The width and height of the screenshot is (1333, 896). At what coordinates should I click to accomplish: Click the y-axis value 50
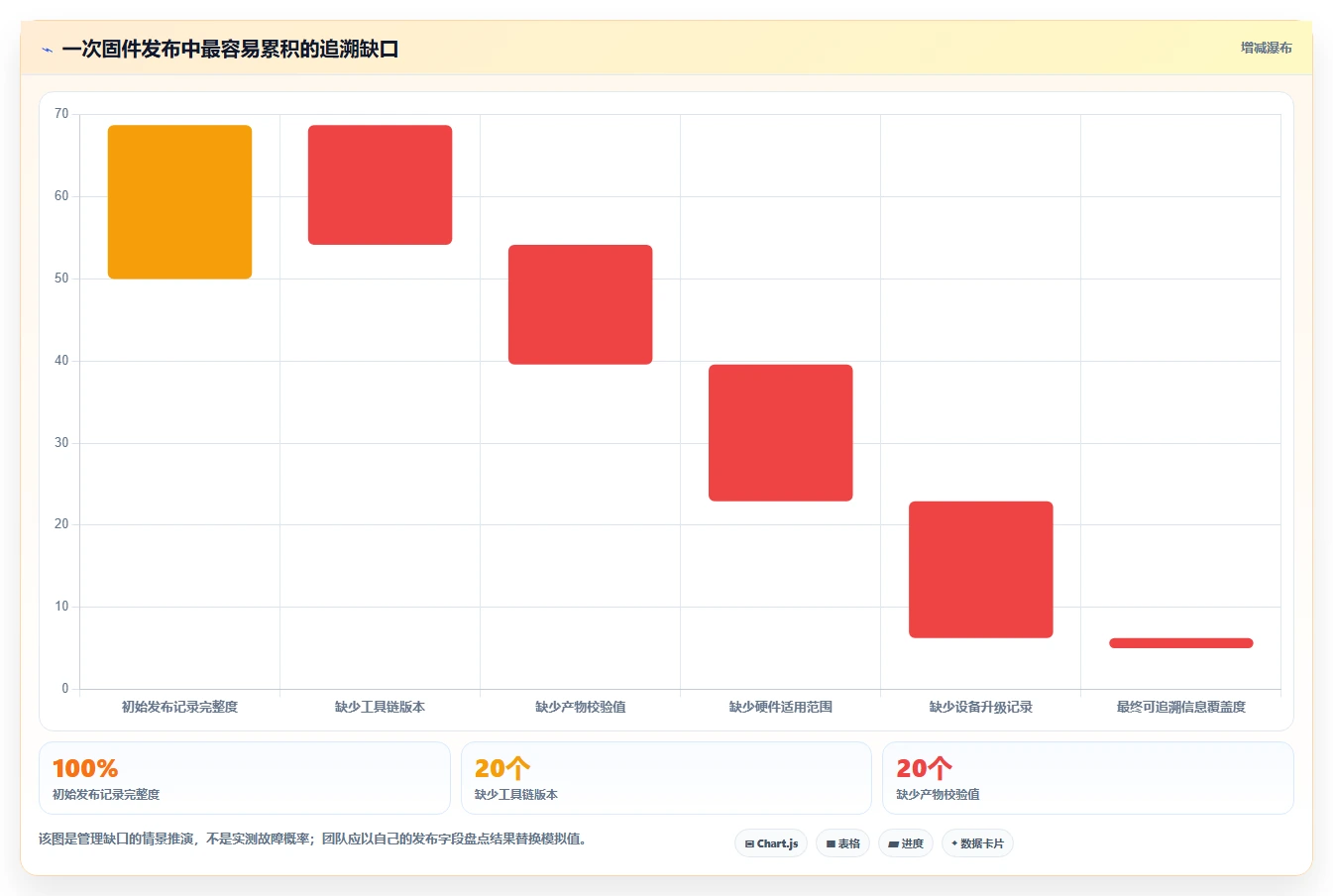tap(61, 279)
